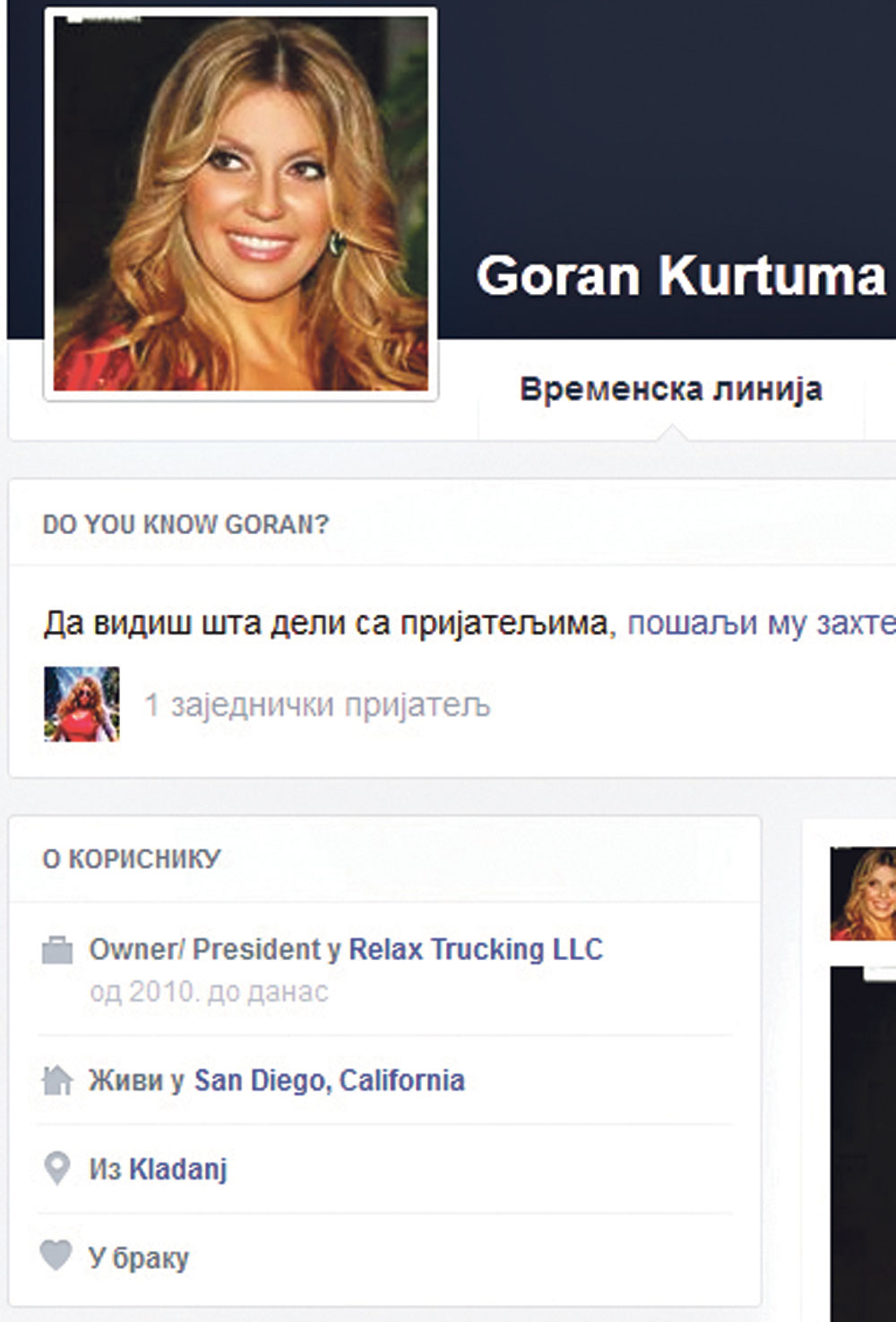
Task: Click the DO YOU KNOW GORAN? heading
Action: [x=185, y=524]
